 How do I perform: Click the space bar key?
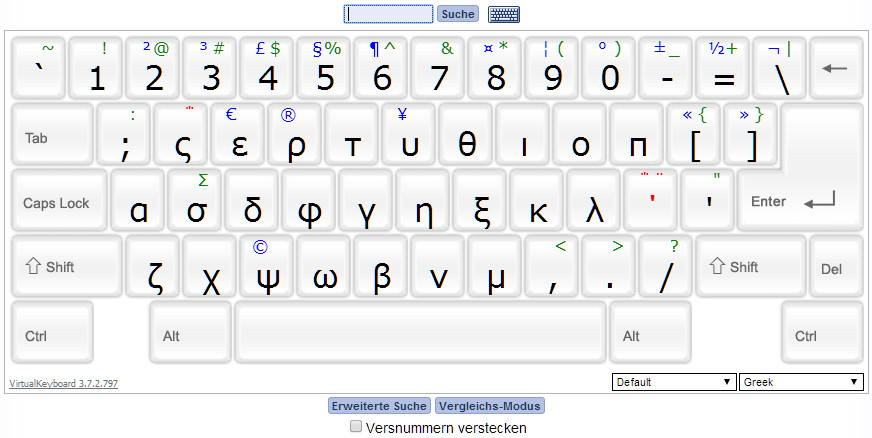[420, 332]
